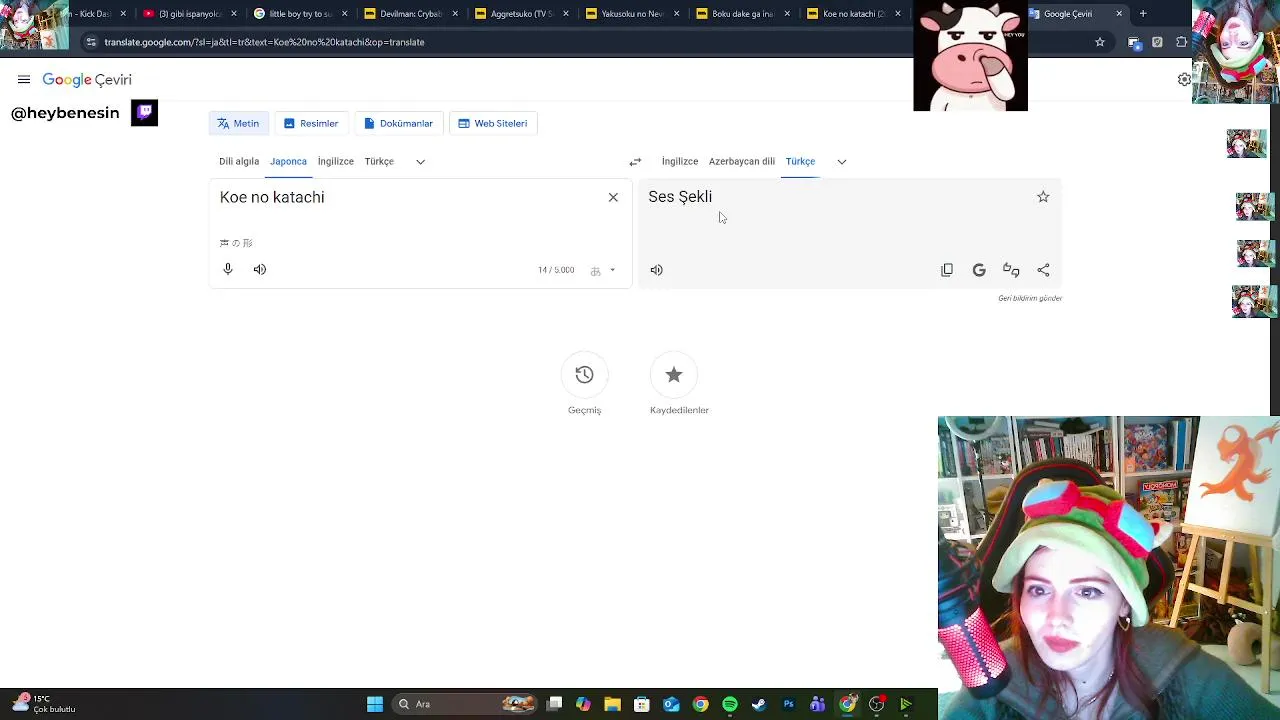The width and height of the screenshot is (1280, 720).
Task: Select Azerbaycan dili as target language
Action: [x=742, y=161]
